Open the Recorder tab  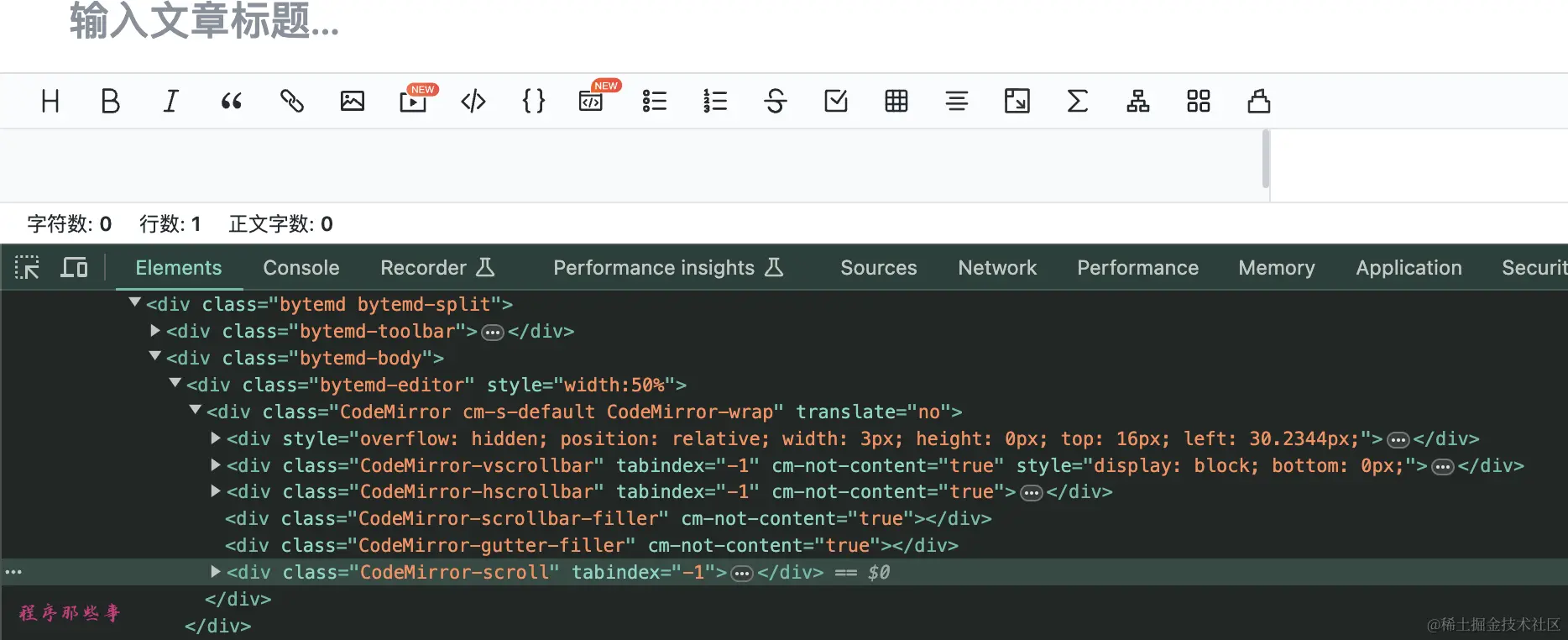(x=437, y=268)
